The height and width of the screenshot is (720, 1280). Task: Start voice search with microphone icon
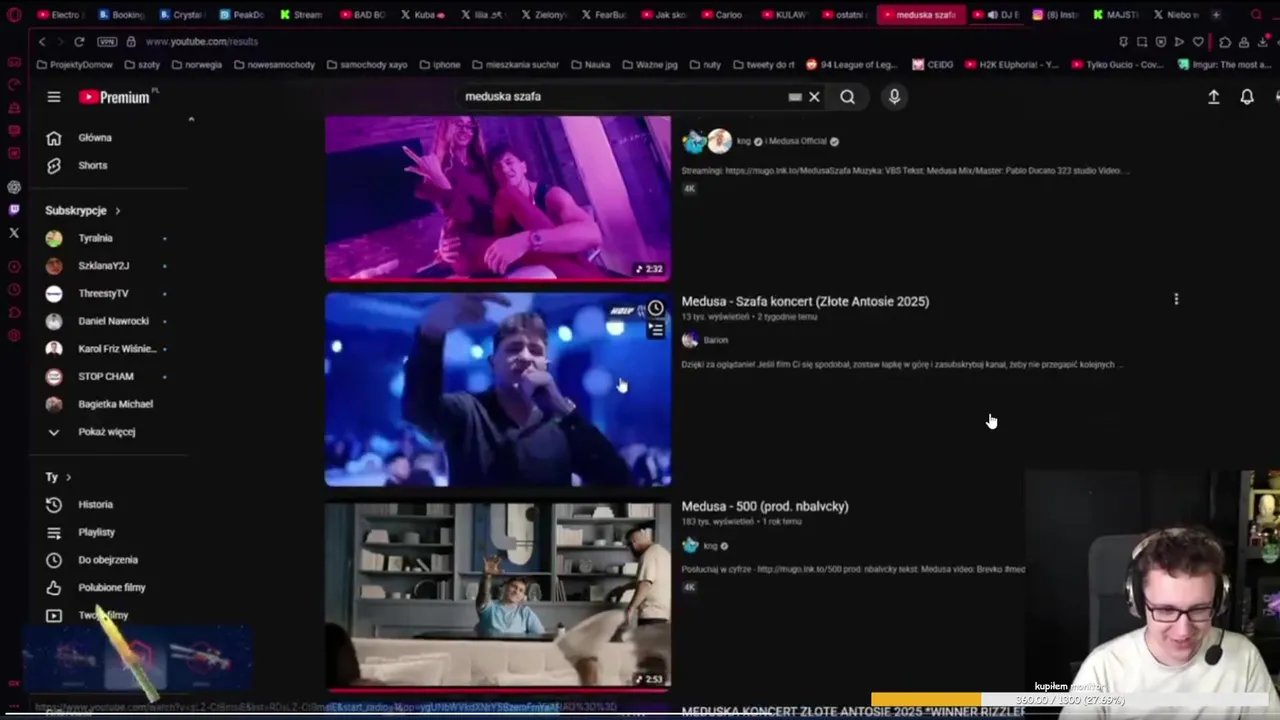[x=894, y=96]
